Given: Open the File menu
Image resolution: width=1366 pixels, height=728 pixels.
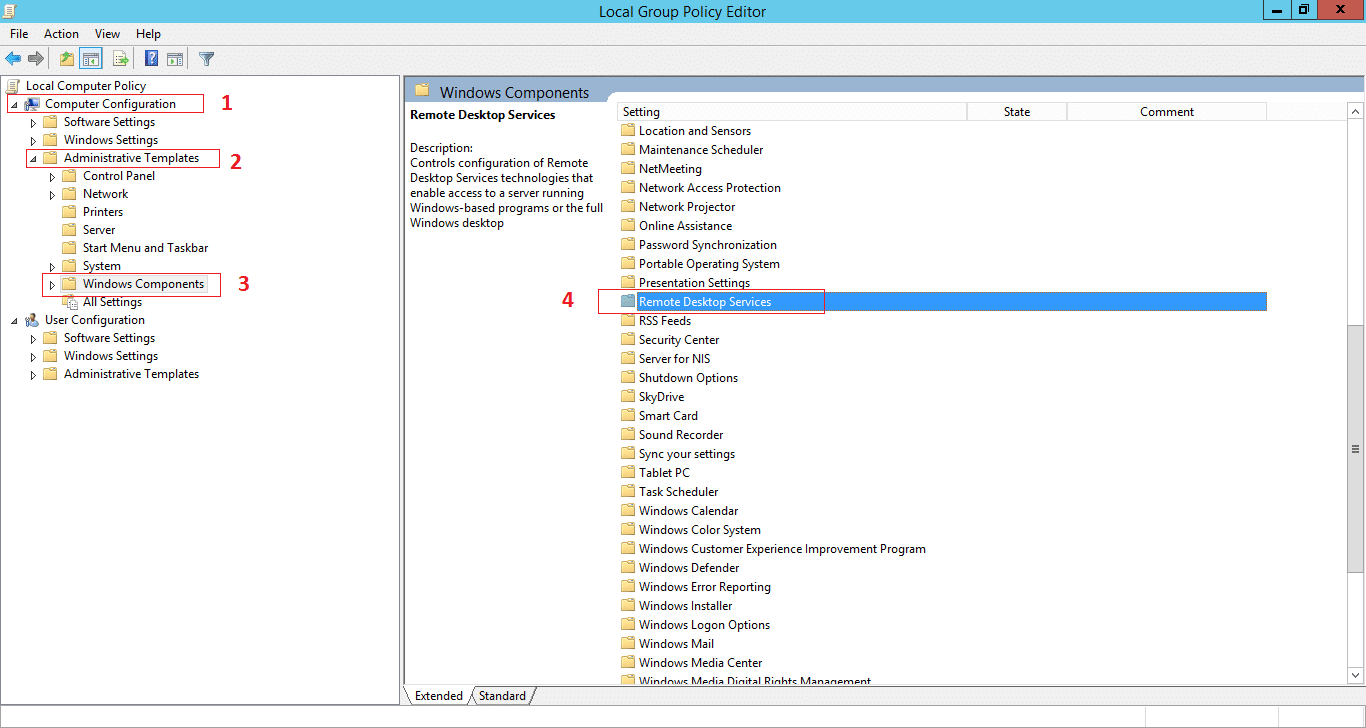Looking at the screenshot, I should click(x=19, y=34).
